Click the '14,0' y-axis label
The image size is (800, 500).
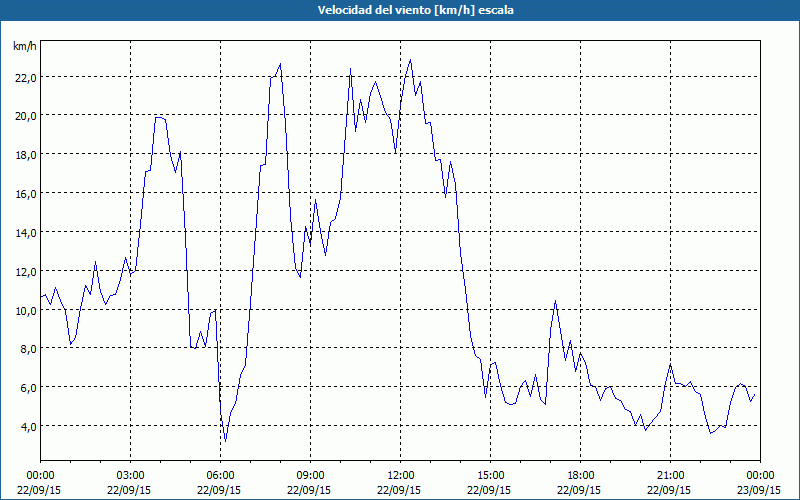(26, 233)
